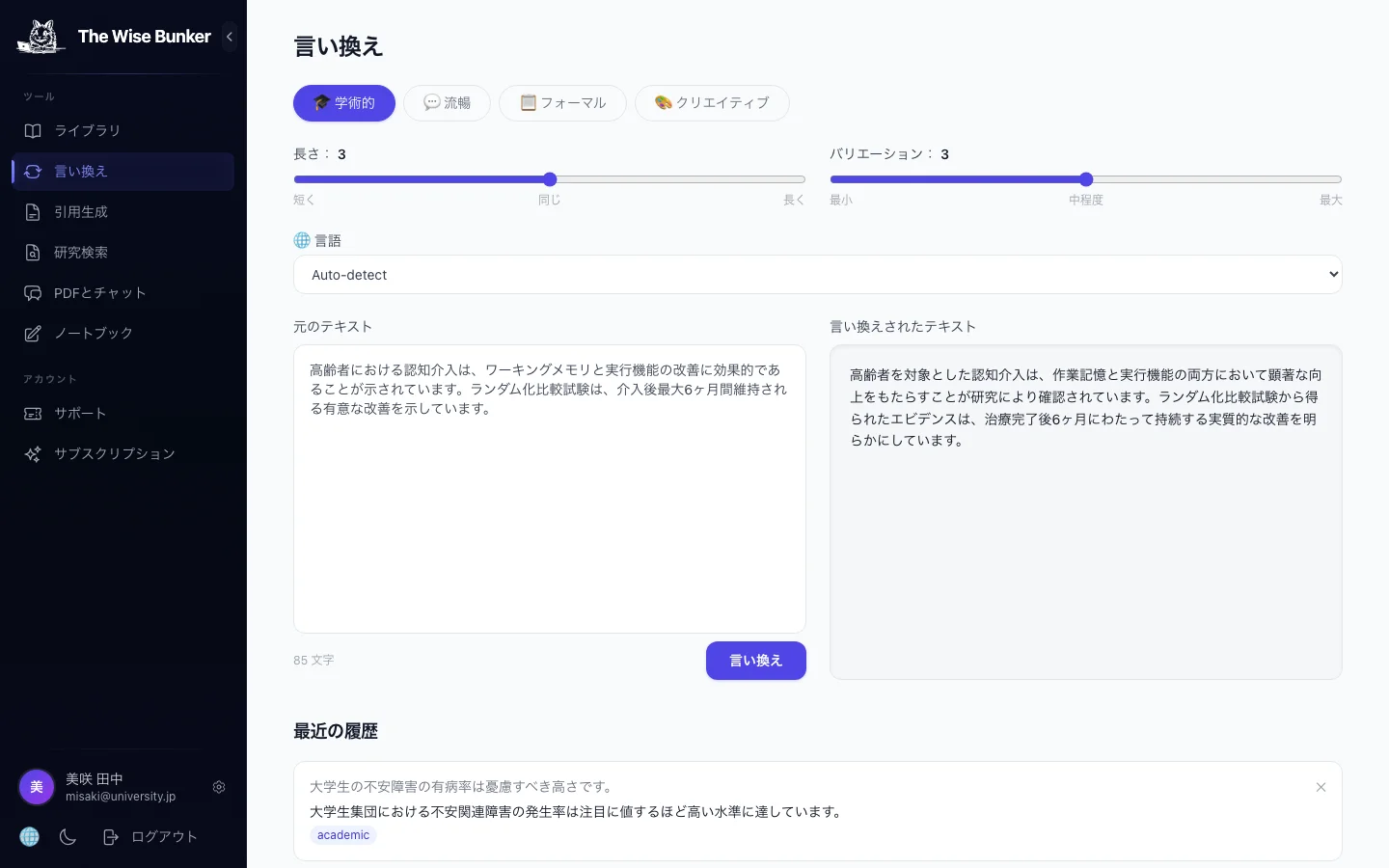
Task: Open サポート from the account section
Action: click(x=80, y=413)
